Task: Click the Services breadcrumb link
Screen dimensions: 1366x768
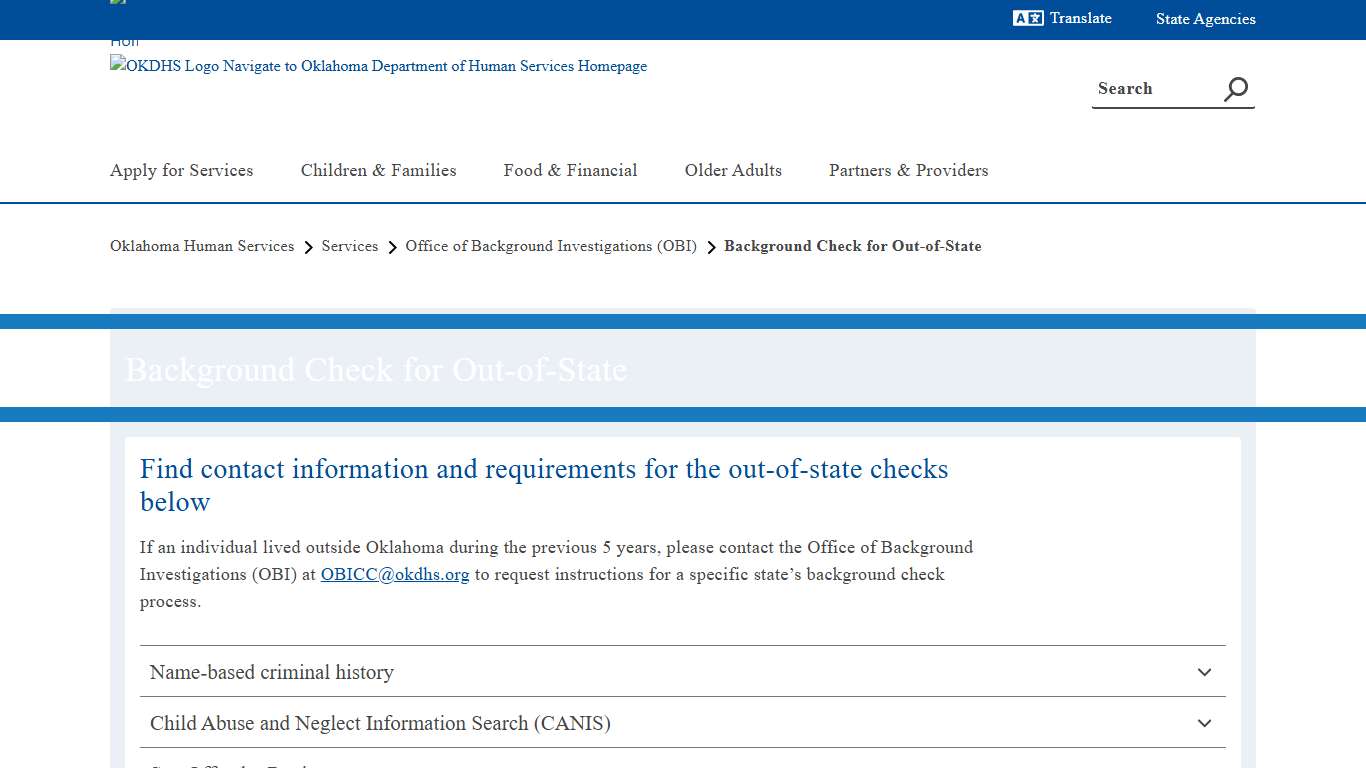Action: [x=350, y=246]
